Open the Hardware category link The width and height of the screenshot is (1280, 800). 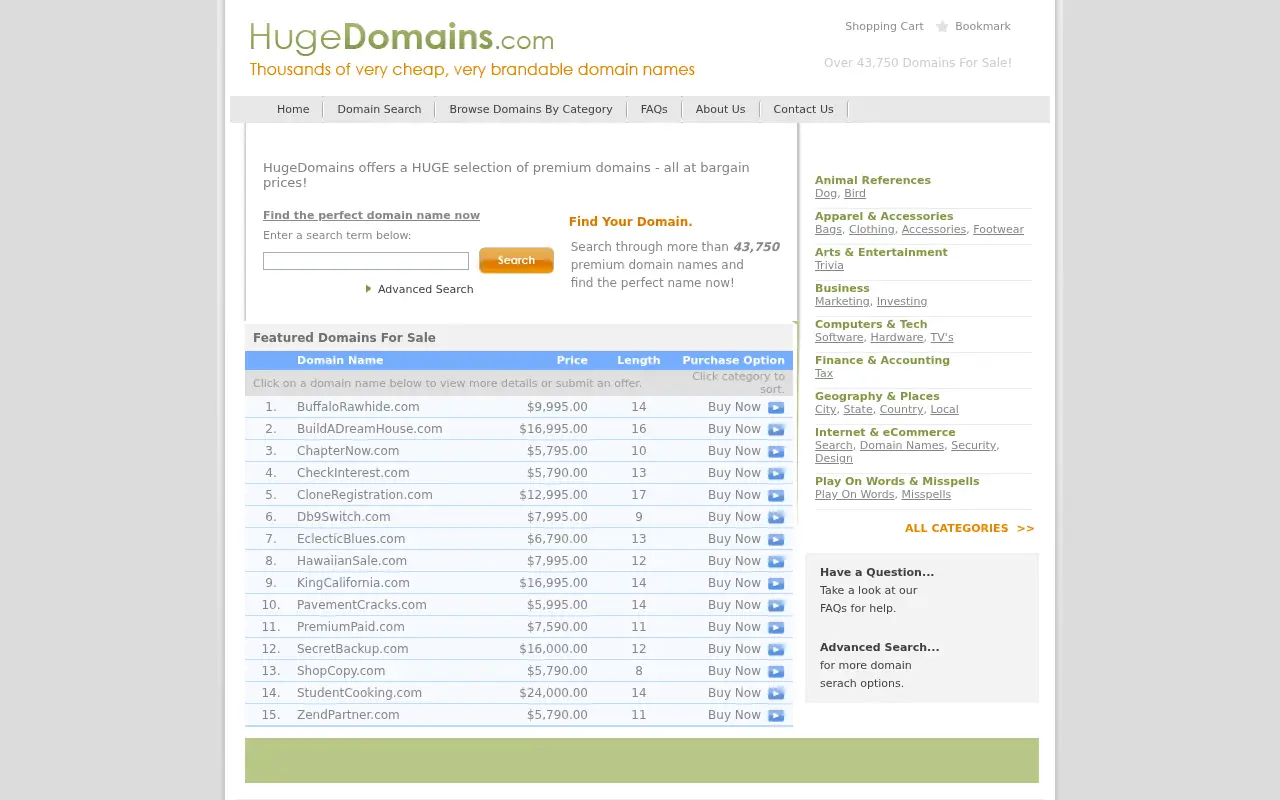click(x=897, y=338)
